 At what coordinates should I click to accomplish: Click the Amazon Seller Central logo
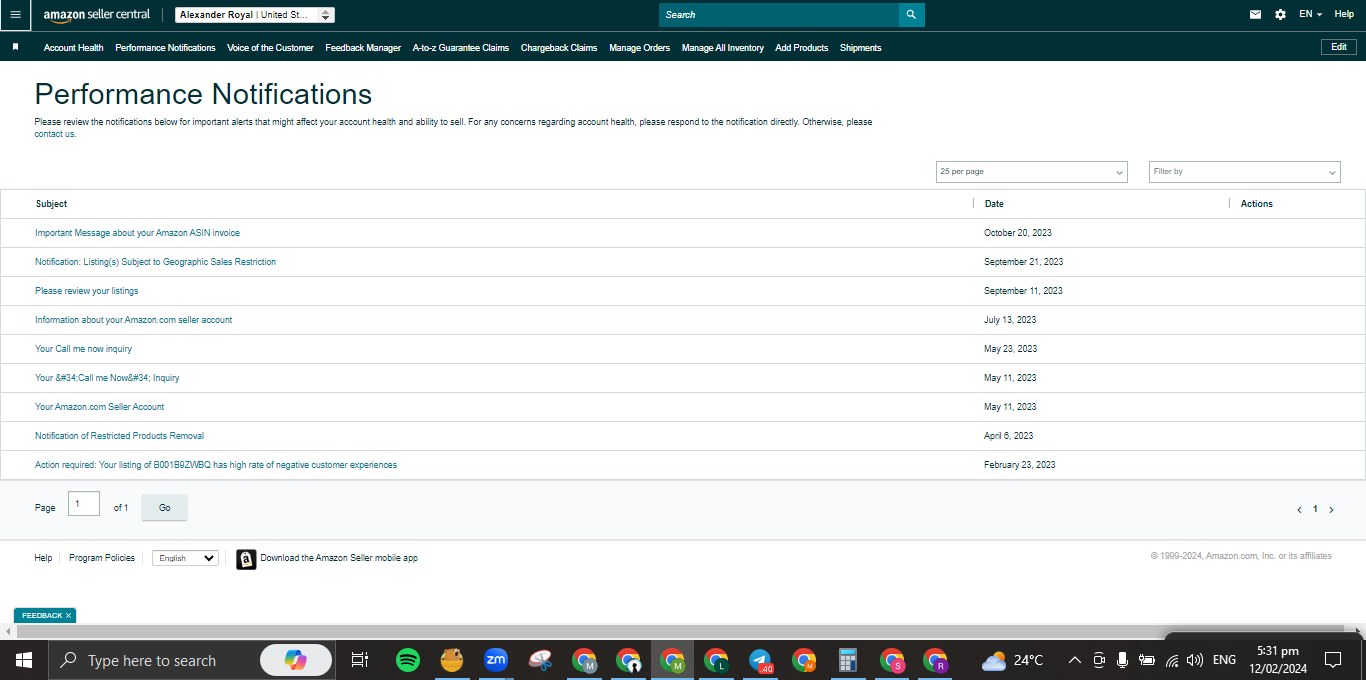[x=96, y=15]
